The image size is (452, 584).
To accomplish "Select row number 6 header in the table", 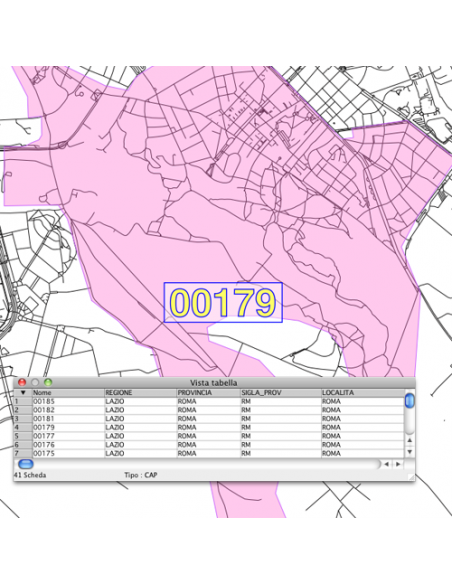I will (23, 445).
